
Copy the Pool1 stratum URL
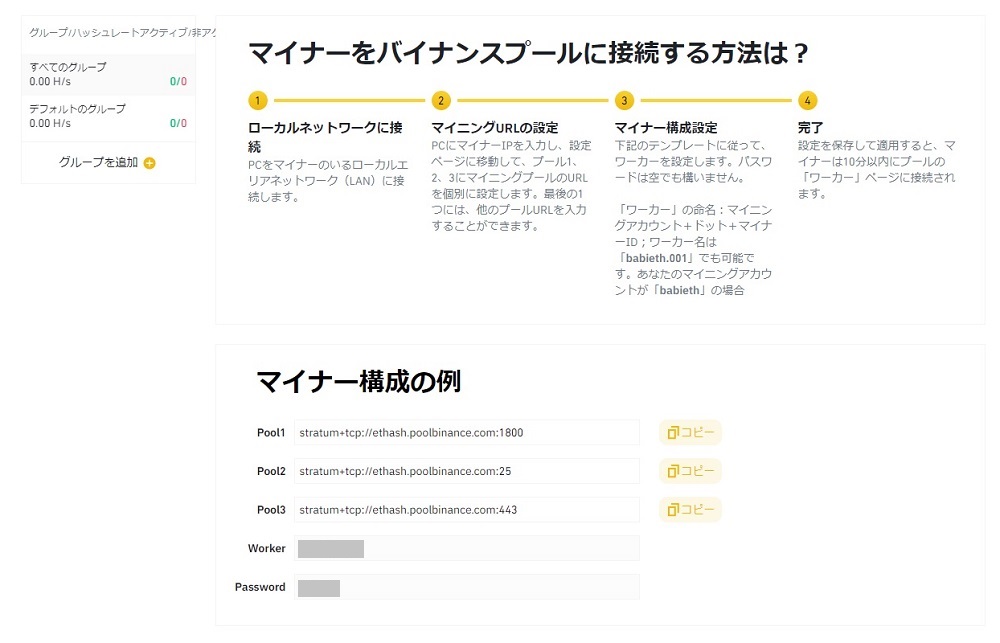pyautogui.click(x=690, y=432)
